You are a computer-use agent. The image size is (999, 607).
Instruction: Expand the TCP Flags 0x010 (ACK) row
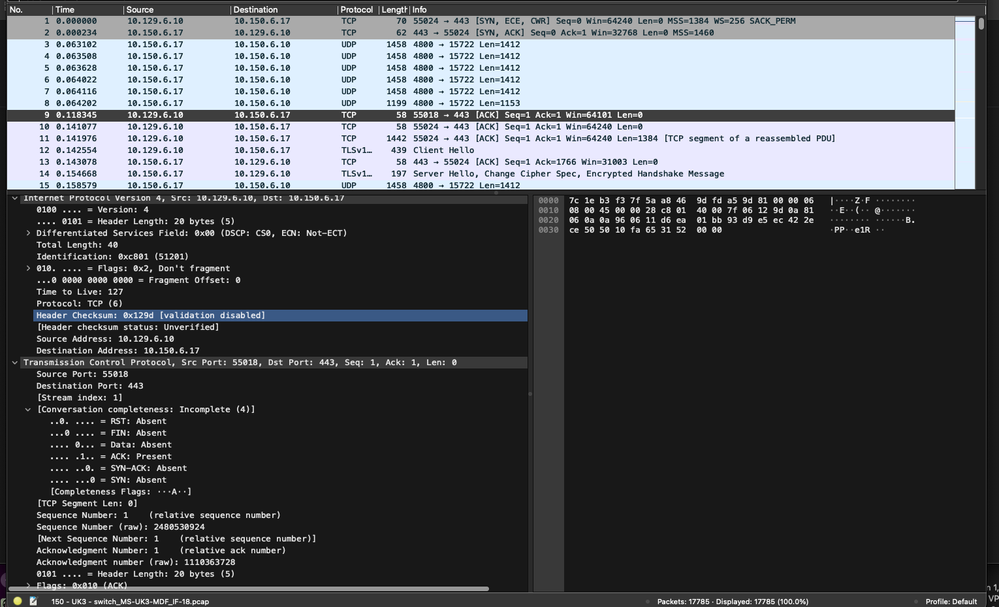28,585
